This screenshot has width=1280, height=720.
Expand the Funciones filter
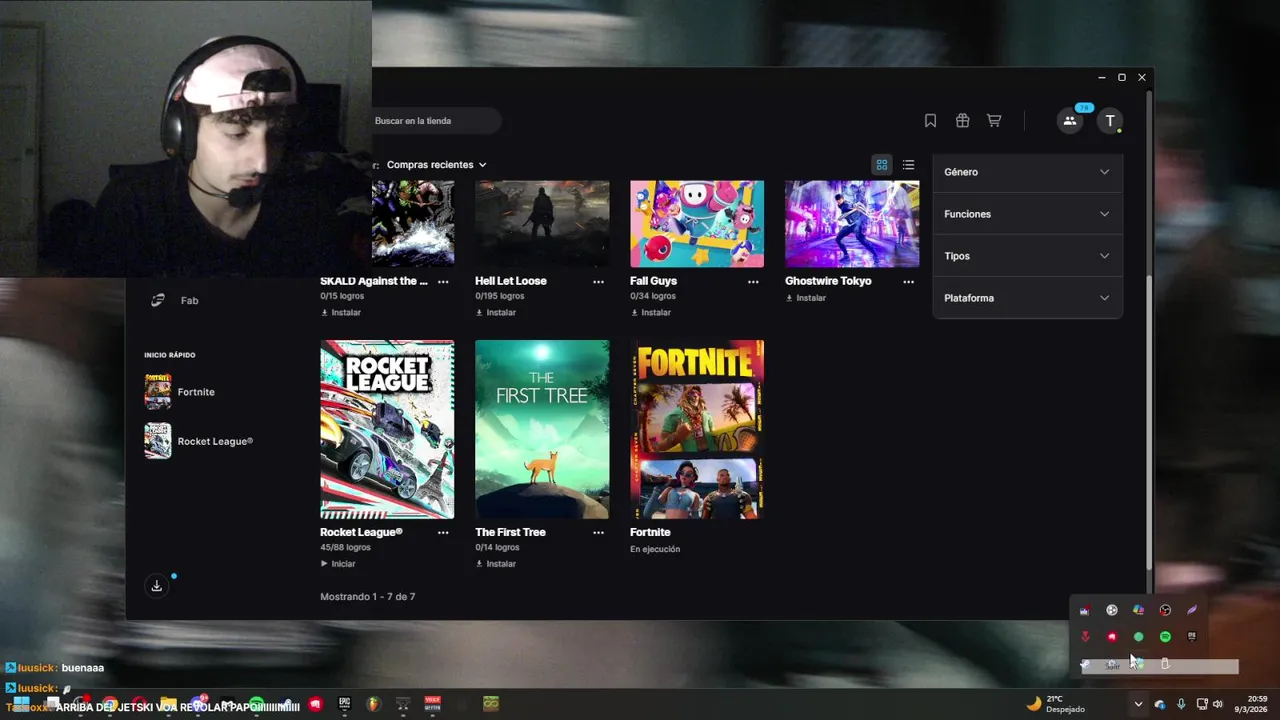click(1027, 214)
